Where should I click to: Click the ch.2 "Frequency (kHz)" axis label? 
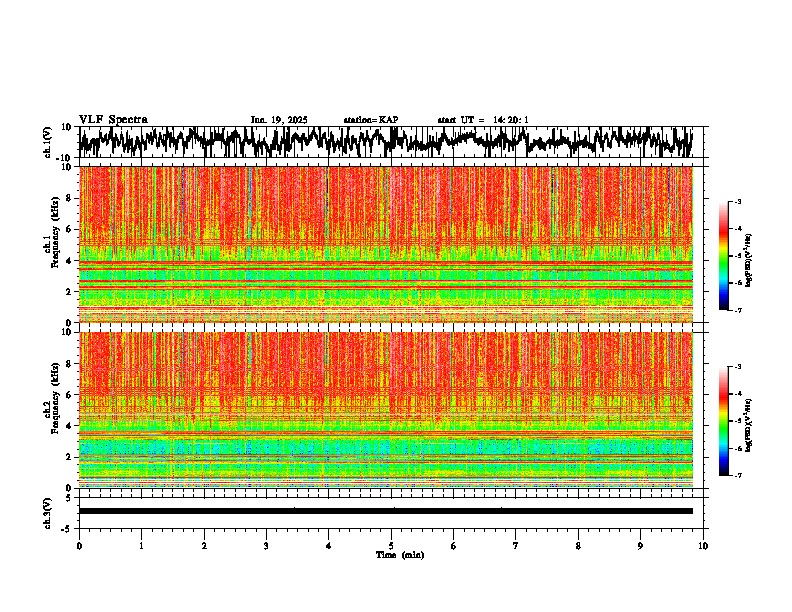[x=55, y=398]
